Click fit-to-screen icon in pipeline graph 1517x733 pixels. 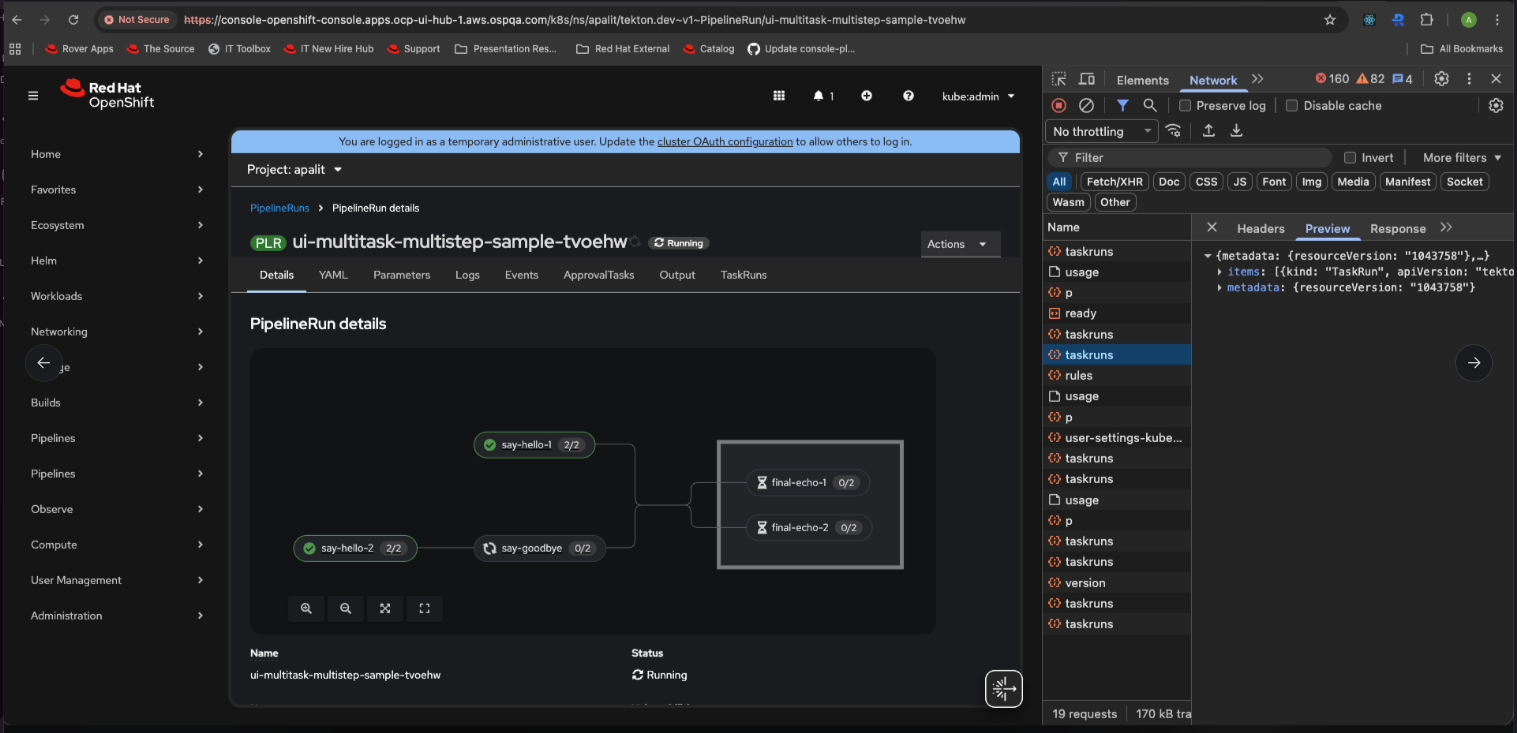click(x=385, y=608)
